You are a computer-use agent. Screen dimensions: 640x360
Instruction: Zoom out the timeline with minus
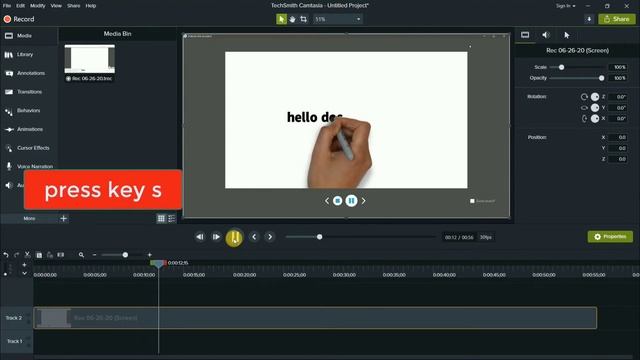[94, 255]
